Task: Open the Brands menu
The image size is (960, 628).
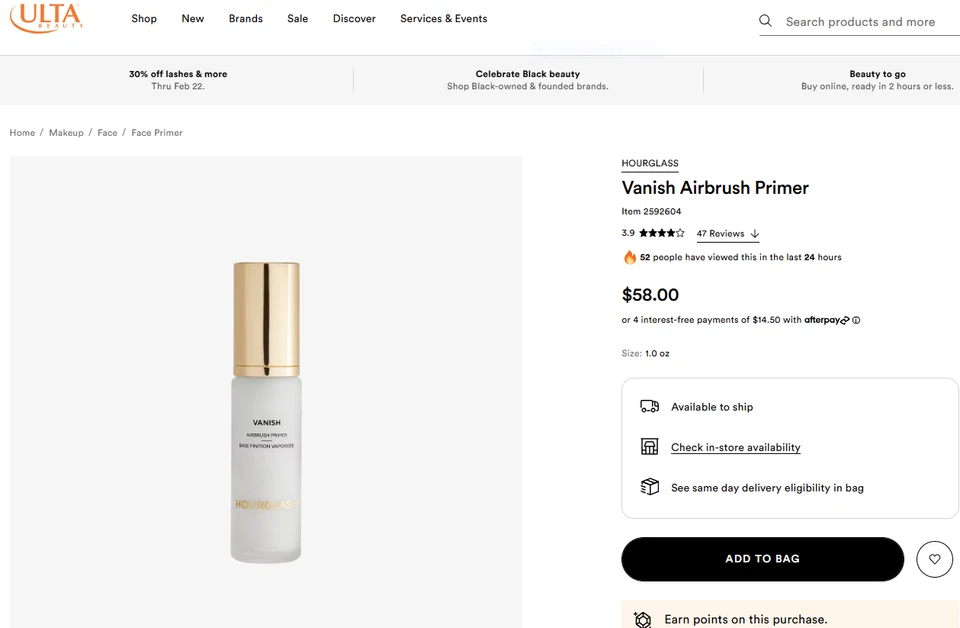Action: (x=245, y=19)
